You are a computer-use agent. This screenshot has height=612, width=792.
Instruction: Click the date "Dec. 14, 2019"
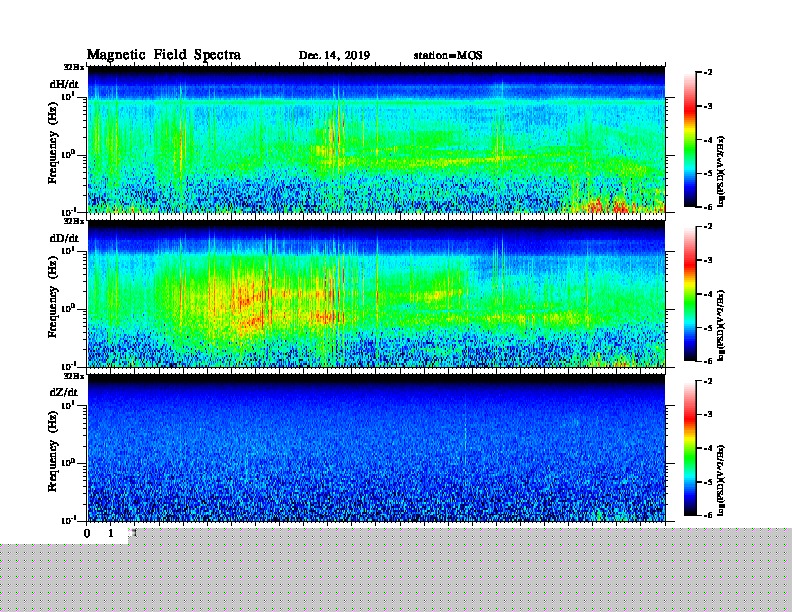pyautogui.click(x=334, y=56)
